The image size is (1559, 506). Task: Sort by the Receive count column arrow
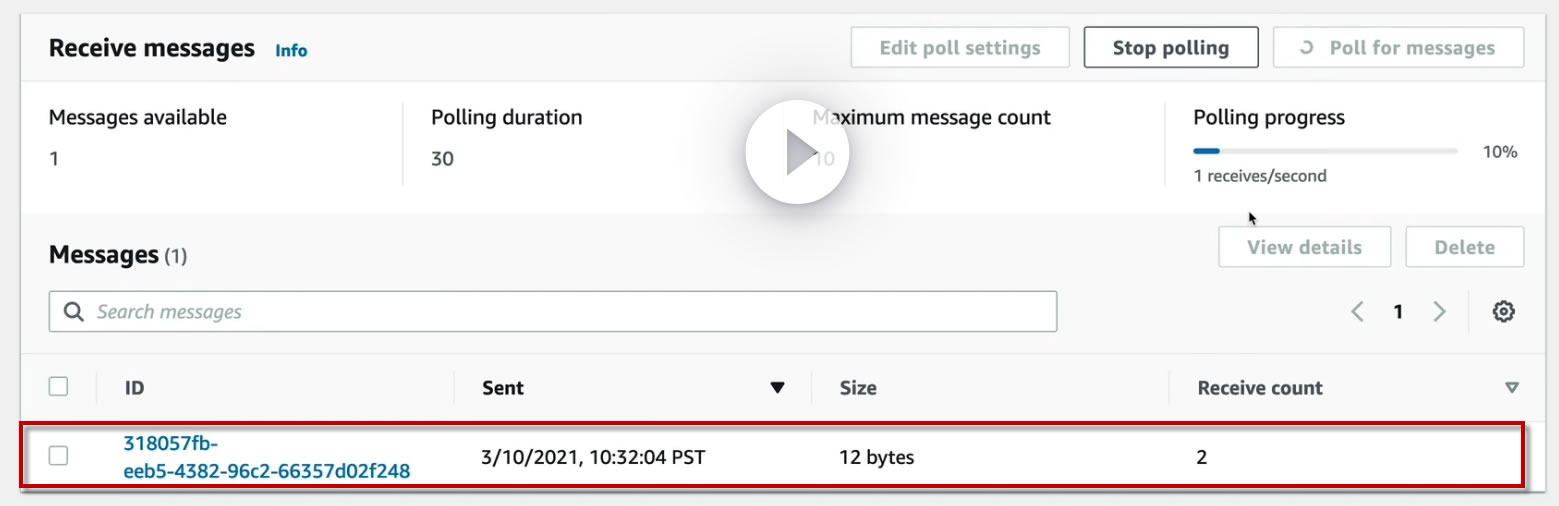point(1512,388)
